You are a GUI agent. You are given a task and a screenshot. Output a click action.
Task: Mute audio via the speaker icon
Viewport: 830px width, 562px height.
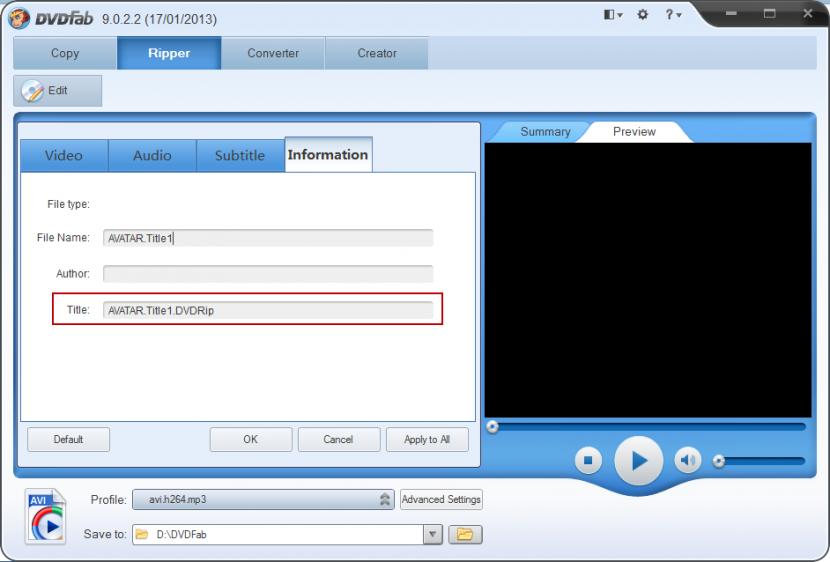pos(688,460)
